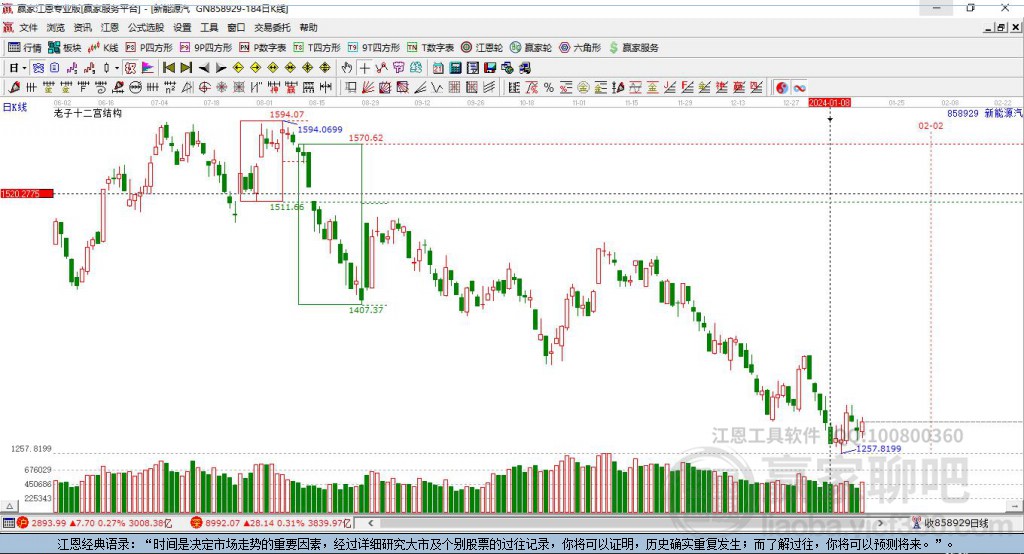1024x554 pixels.
Task: Open the 交易委托 menu
Action: pos(272,27)
